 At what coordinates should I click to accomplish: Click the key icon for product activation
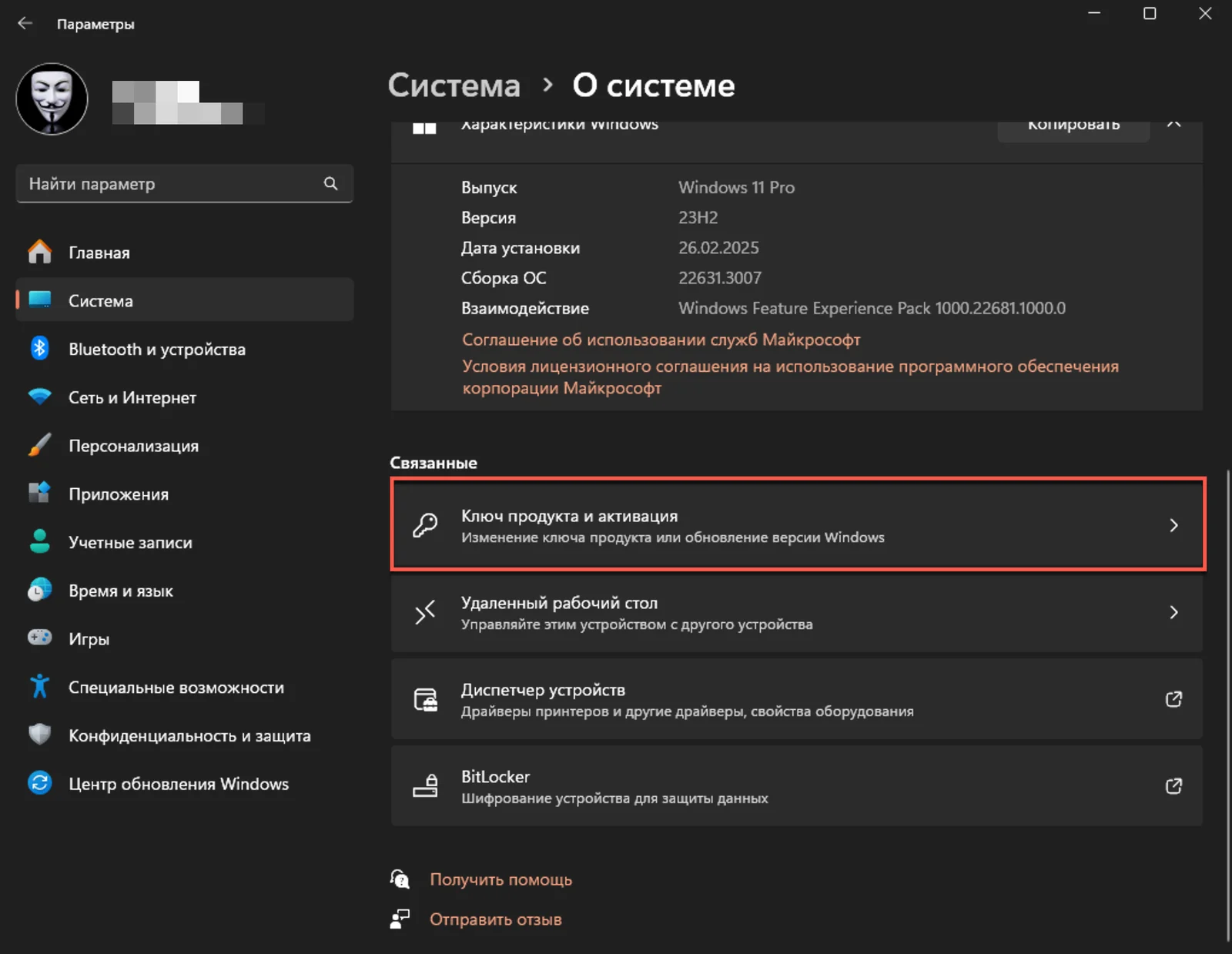pyautogui.click(x=425, y=525)
